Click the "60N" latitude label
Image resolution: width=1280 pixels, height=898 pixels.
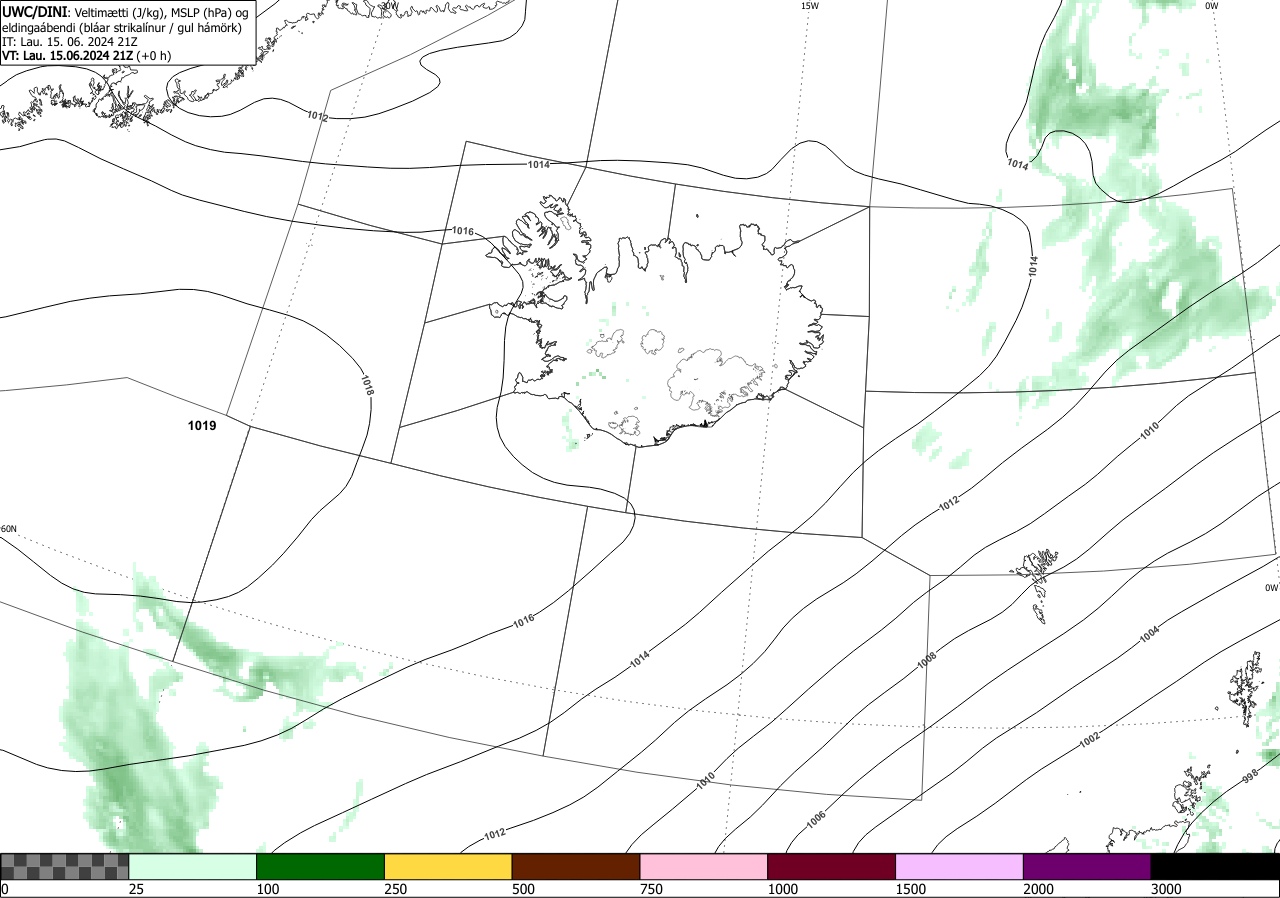(9, 529)
